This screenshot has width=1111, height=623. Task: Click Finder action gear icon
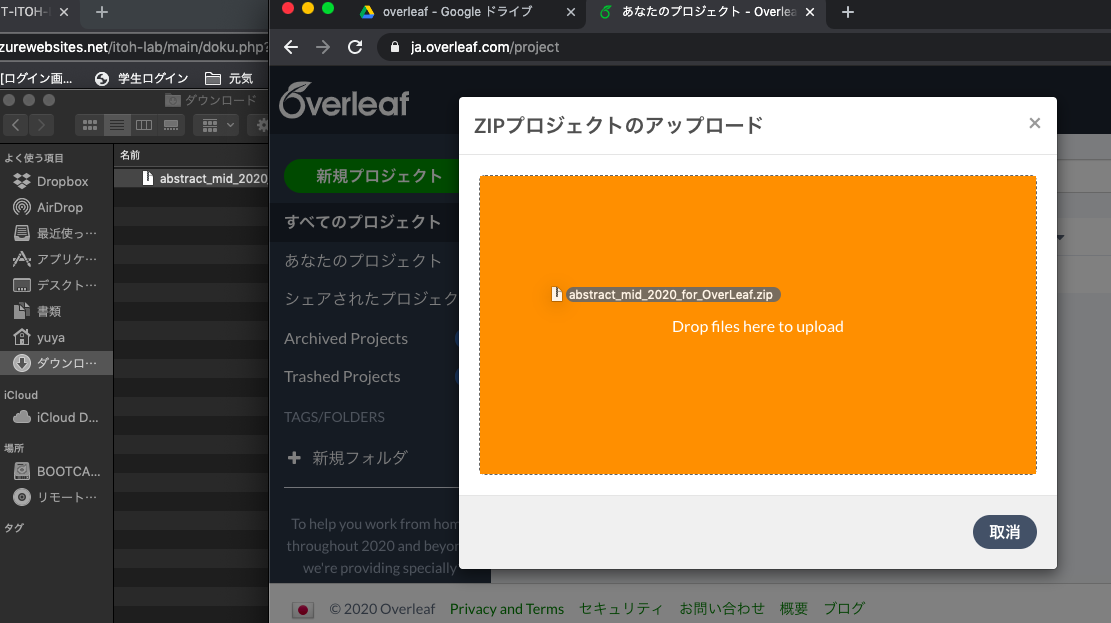(261, 125)
